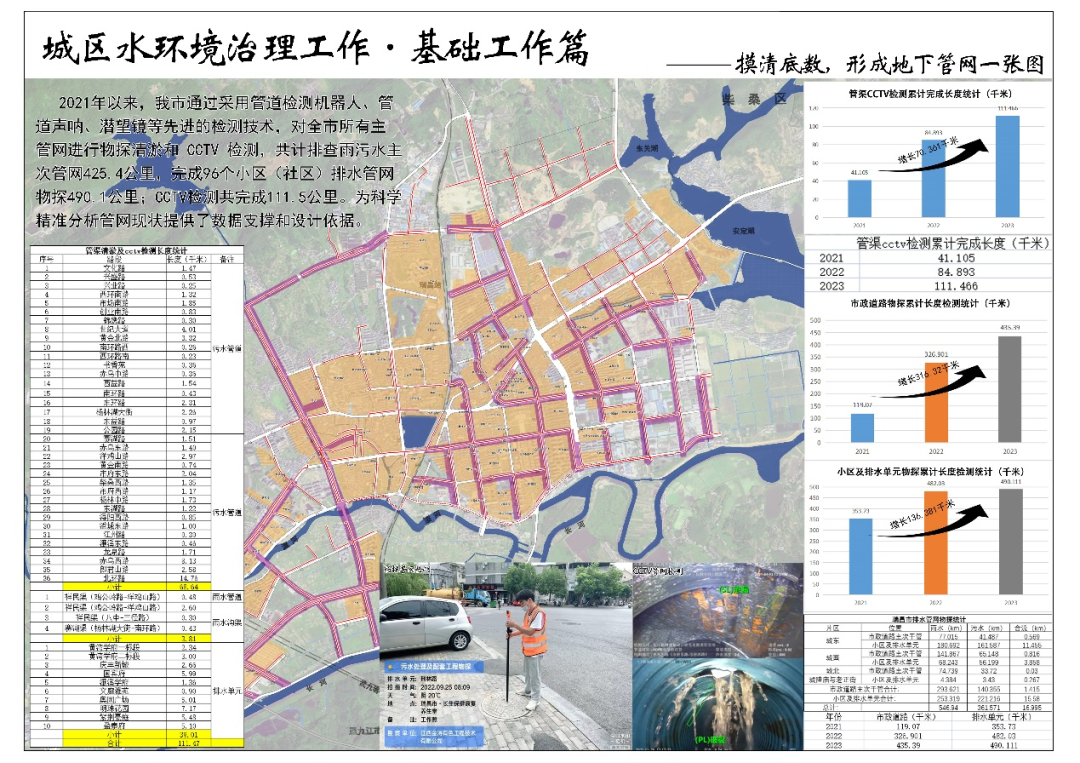The height and width of the screenshot is (763, 1080).
Task: Click the '备注' column header
Action: tap(227, 259)
